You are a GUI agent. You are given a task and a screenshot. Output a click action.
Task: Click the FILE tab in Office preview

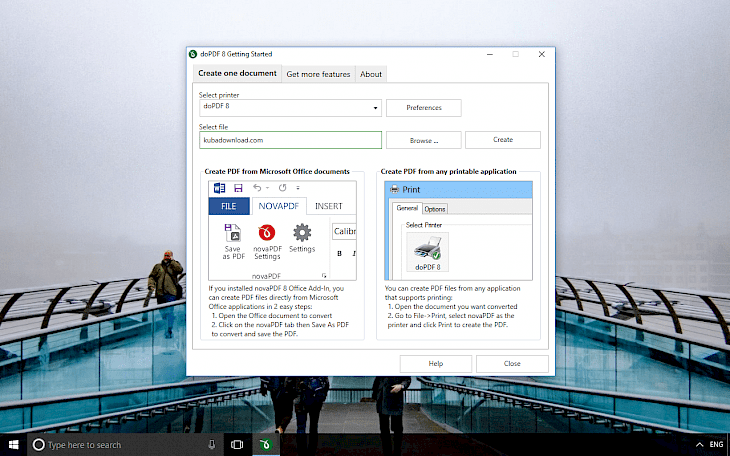pos(229,206)
